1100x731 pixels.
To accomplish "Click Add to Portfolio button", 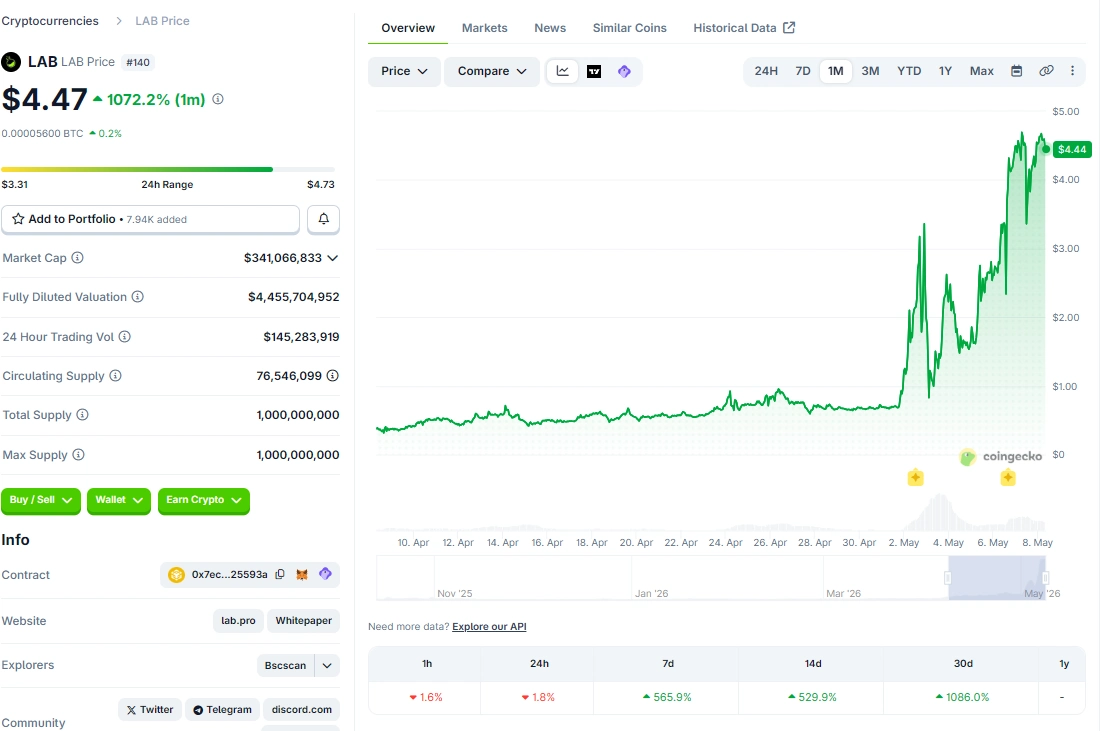I will pyautogui.click(x=150, y=219).
